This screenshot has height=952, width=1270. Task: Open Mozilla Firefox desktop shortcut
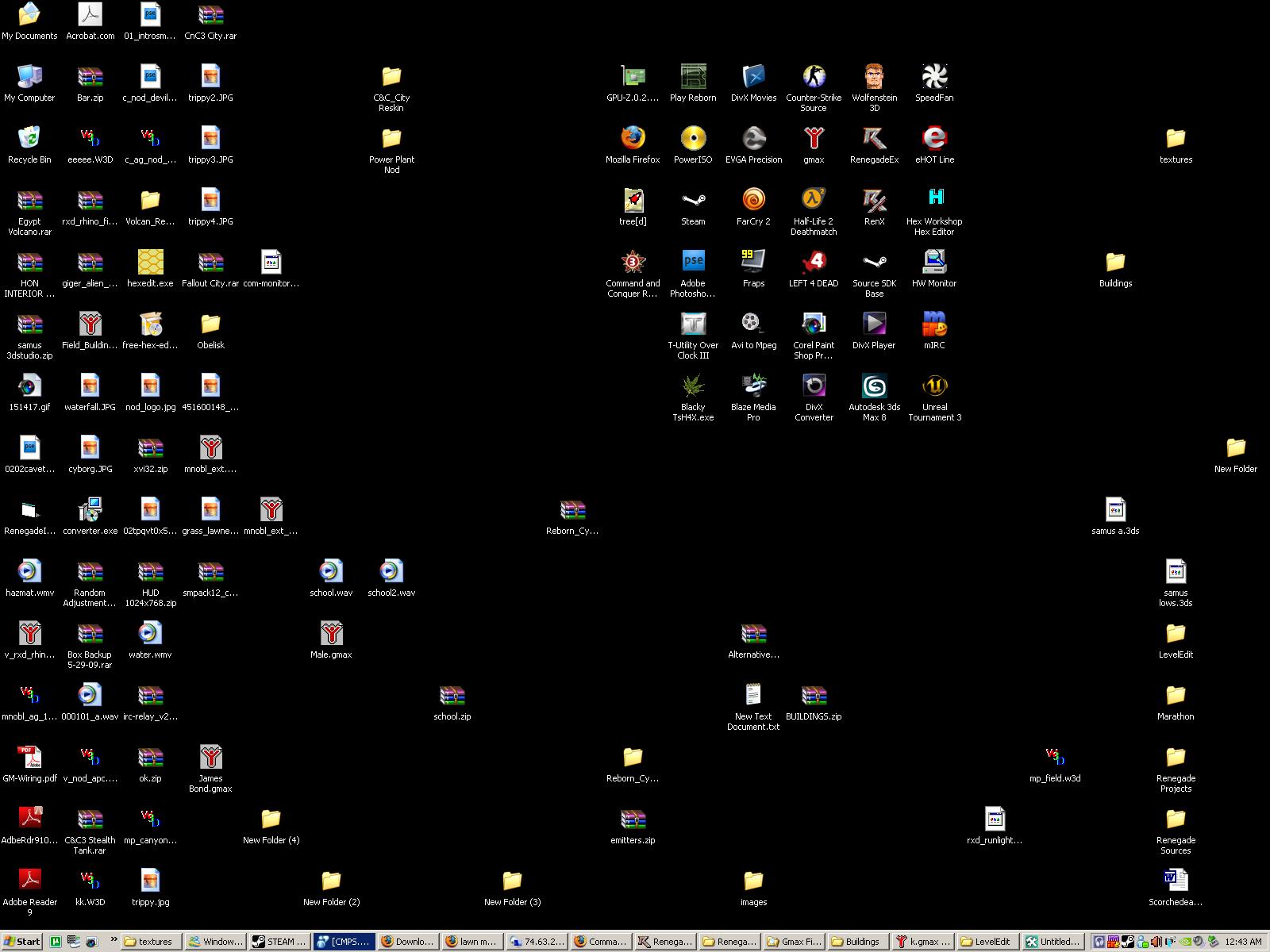[x=633, y=139]
